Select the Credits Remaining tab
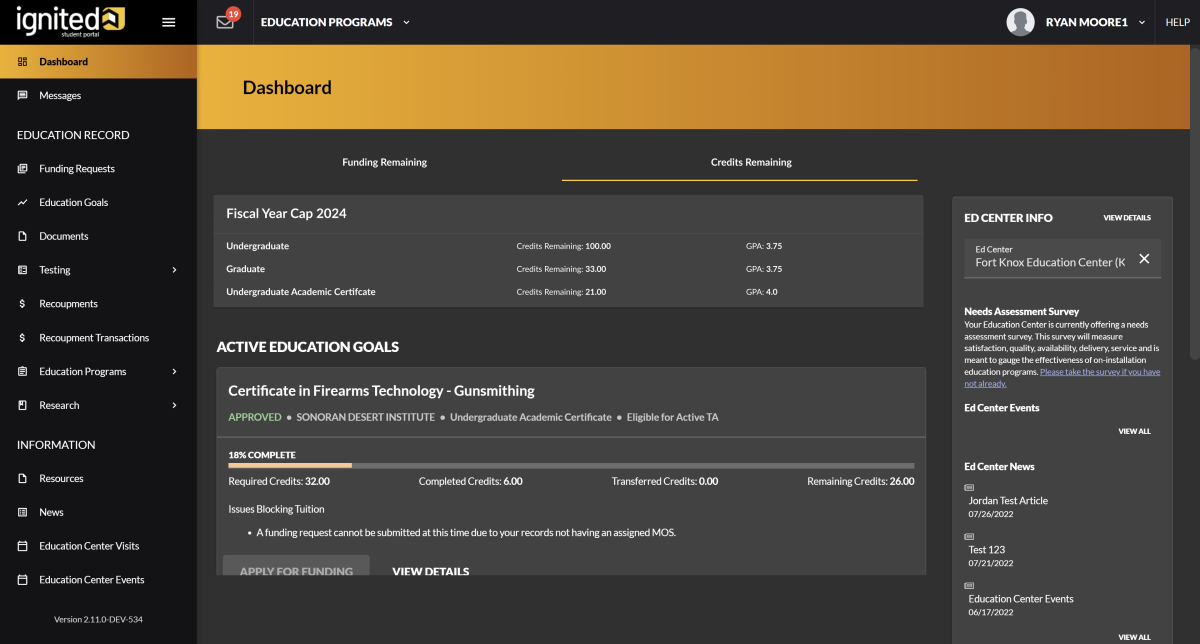The width and height of the screenshot is (1200, 644). pyautogui.click(x=750, y=162)
